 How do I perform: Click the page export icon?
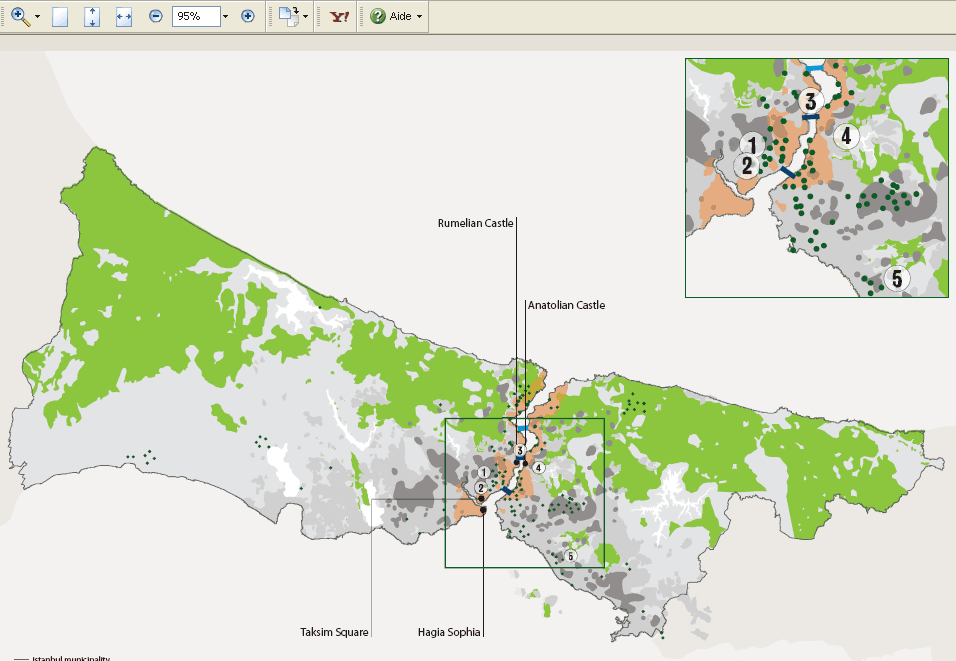point(286,15)
